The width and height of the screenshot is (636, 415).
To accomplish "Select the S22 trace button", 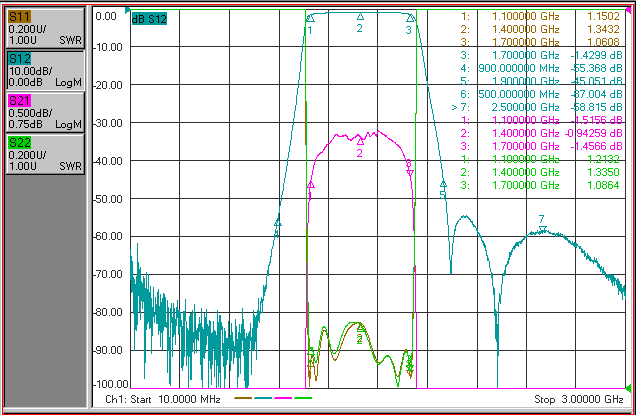I will tap(45, 154).
